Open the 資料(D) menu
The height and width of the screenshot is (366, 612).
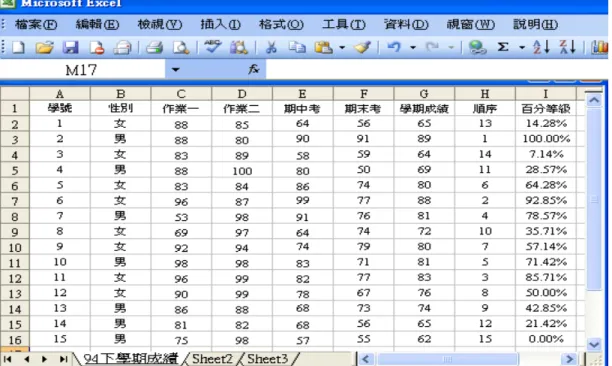click(x=406, y=25)
